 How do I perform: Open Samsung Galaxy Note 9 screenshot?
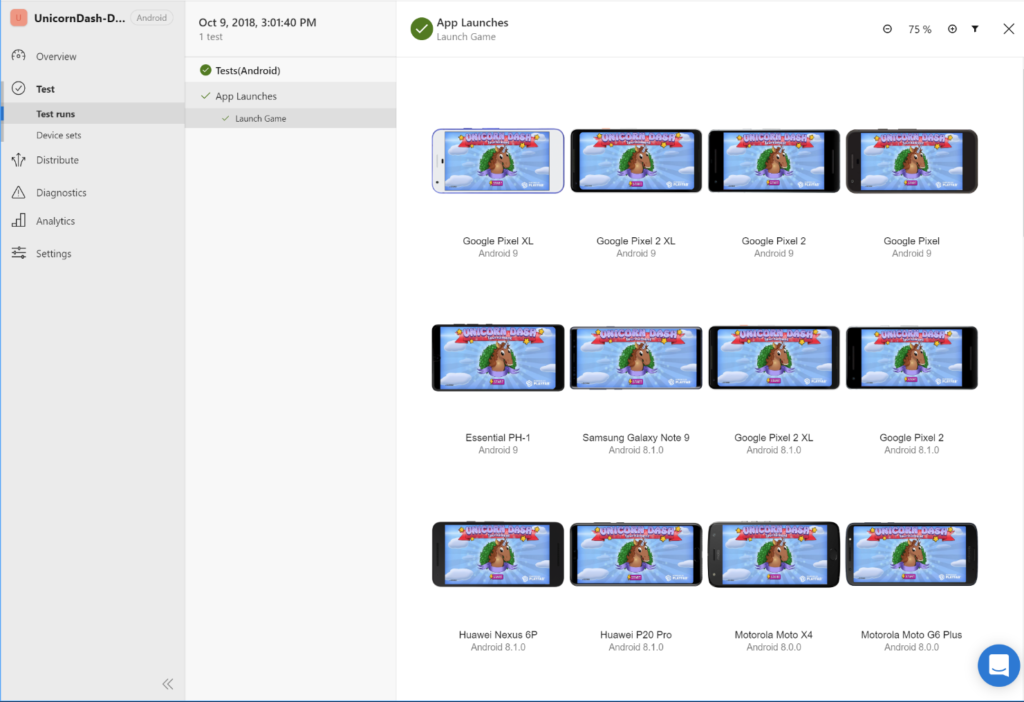(636, 358)
